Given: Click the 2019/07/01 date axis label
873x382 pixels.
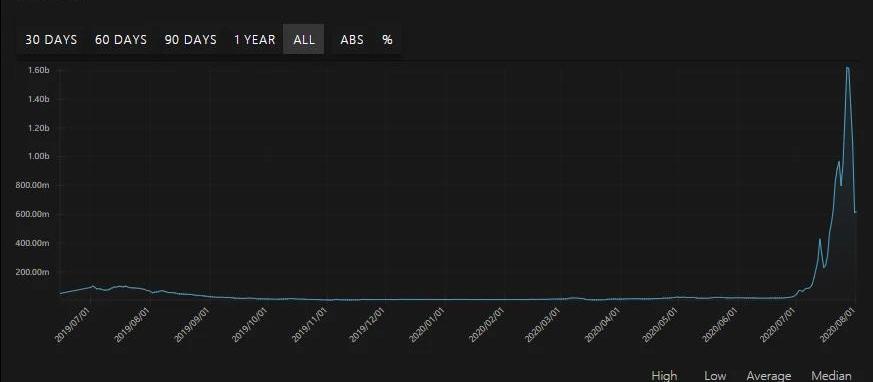Looking at the screenshot, I should 74,324.
